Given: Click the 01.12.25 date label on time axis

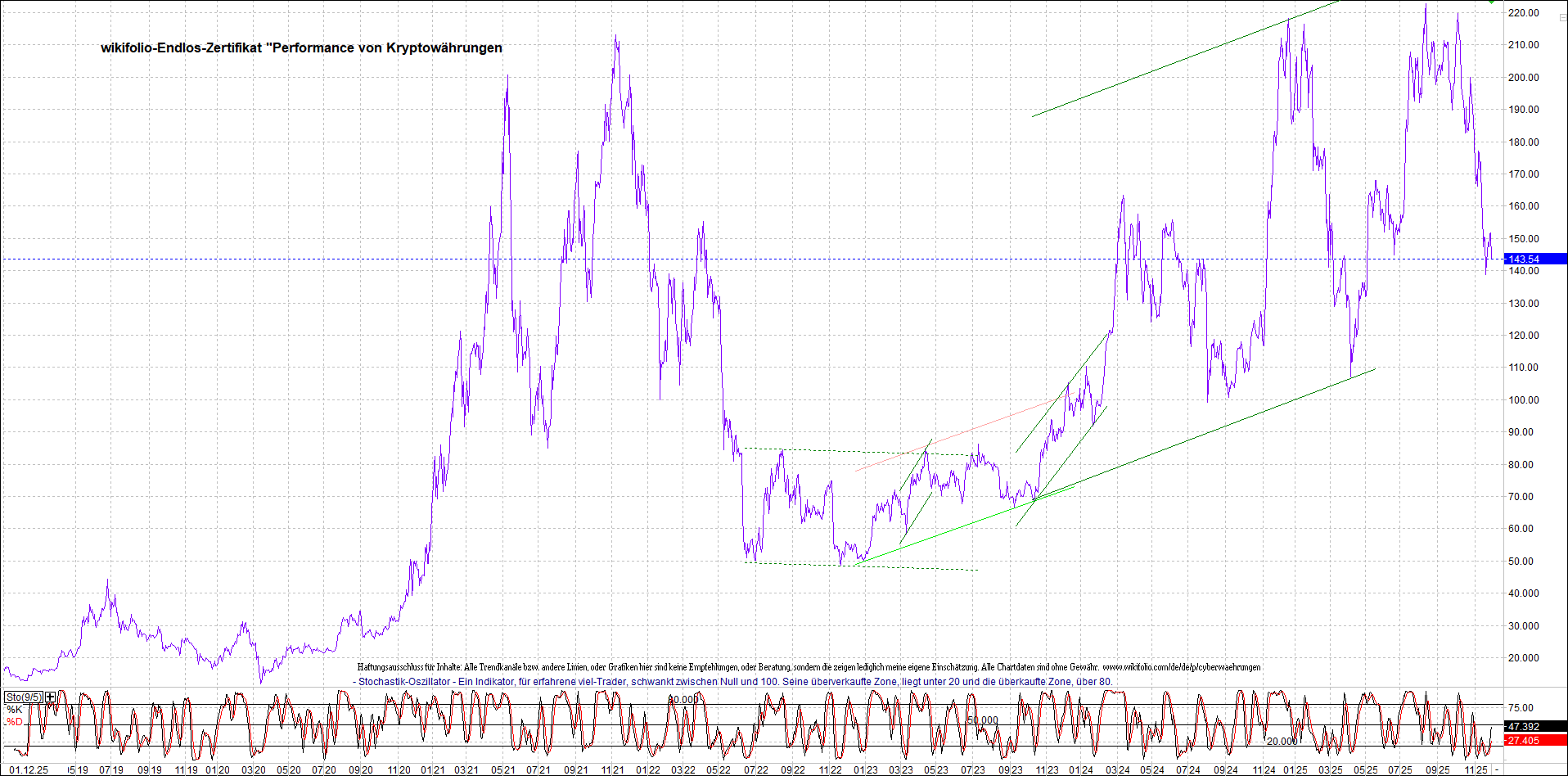Looking at the screenshot, I should 29,770.
